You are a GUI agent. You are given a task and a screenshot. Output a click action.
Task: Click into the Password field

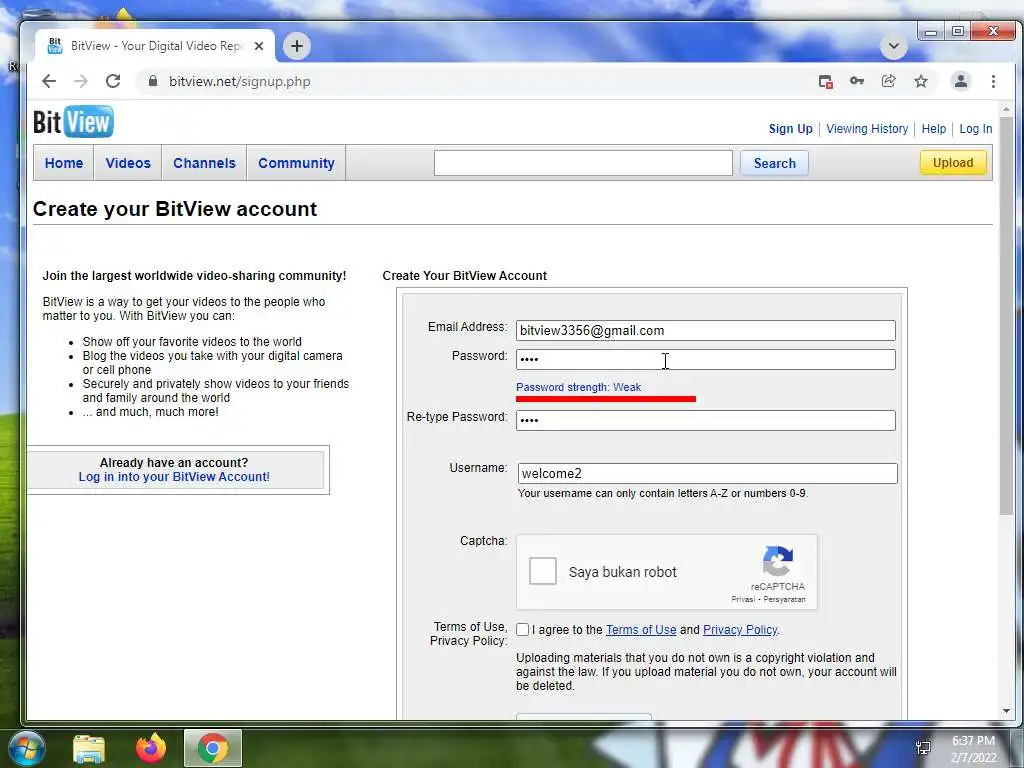coord(705,359)
